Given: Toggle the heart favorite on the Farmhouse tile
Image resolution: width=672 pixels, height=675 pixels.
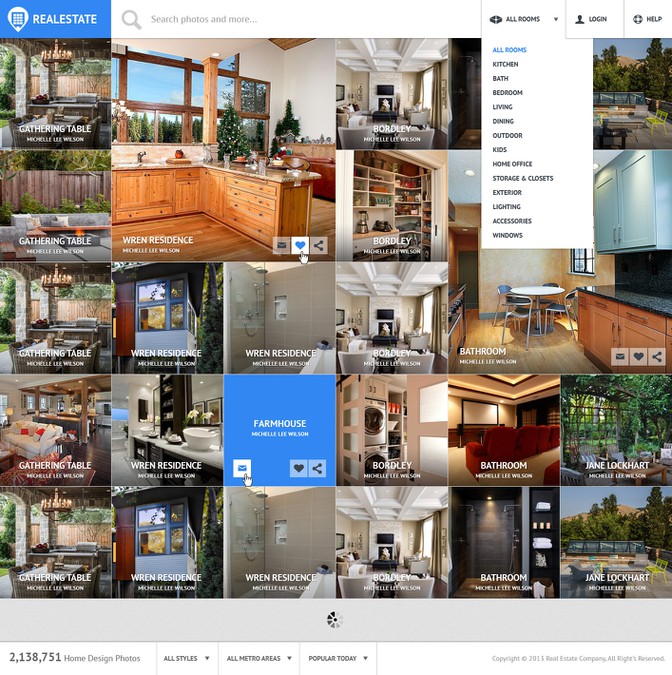Looking at the screenshot, I should pyautogui.click(x=298, y=468).
